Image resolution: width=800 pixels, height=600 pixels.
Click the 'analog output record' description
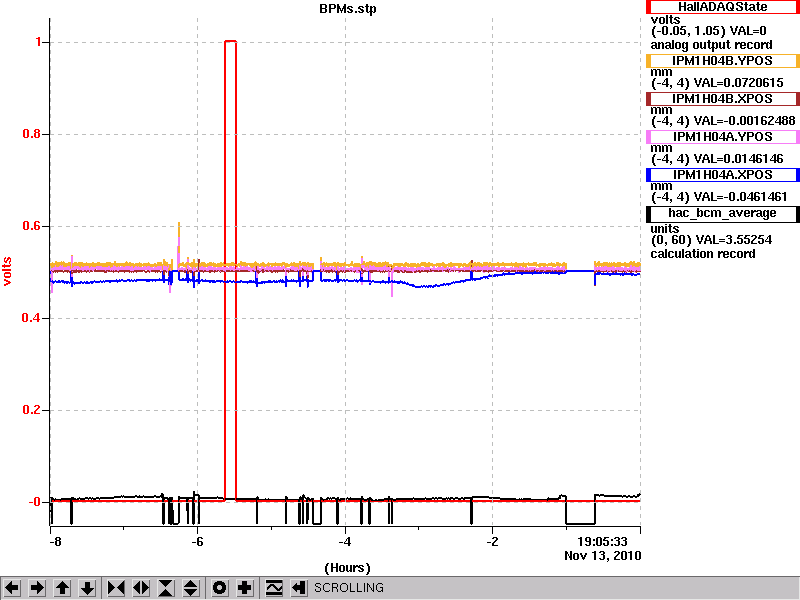[711, 45]
